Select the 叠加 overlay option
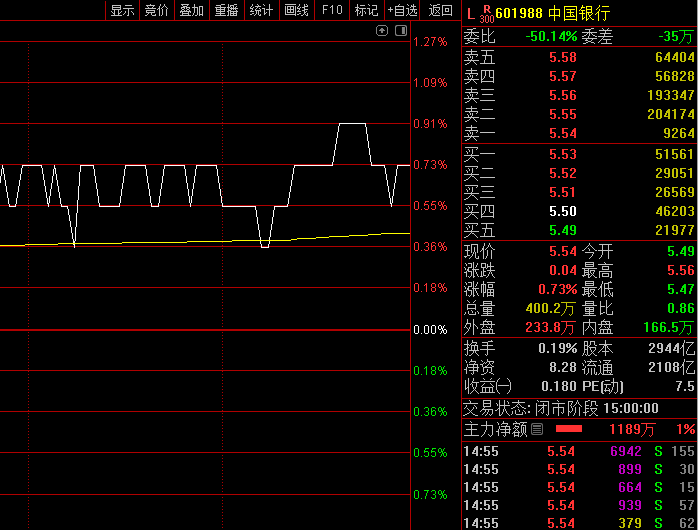698x530 pixels. pos(191,10)
